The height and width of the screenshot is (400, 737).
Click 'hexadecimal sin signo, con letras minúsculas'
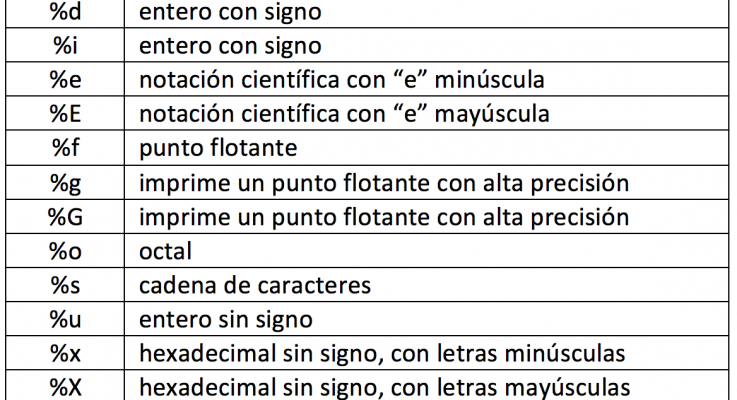pyautogui.click(x=382, y=353)
